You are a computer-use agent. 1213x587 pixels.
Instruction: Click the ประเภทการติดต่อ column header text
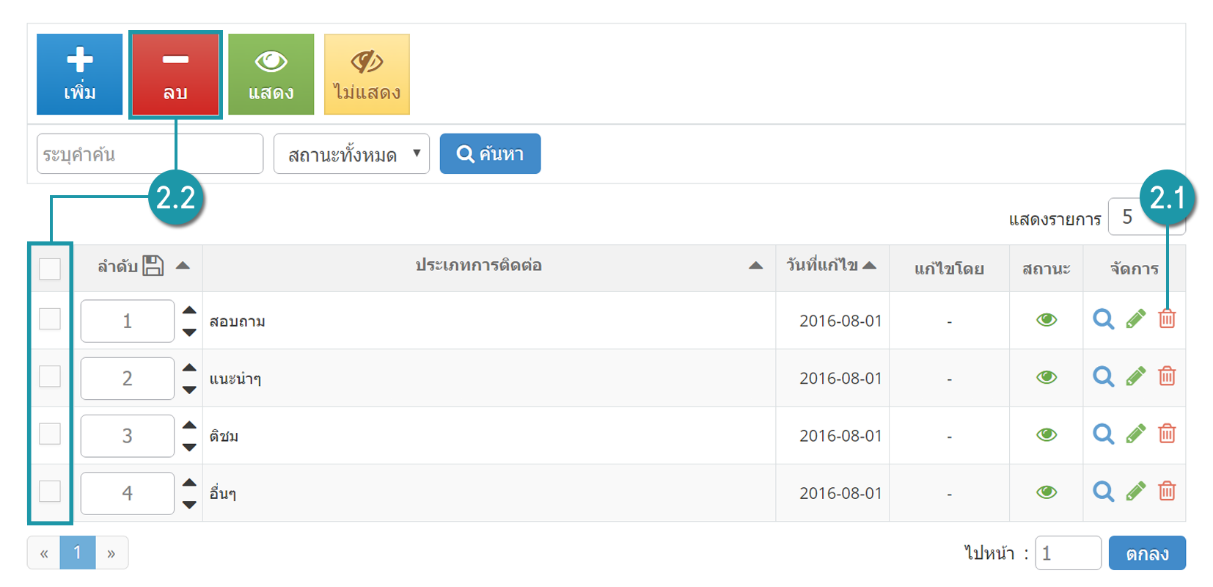point(479,266)
